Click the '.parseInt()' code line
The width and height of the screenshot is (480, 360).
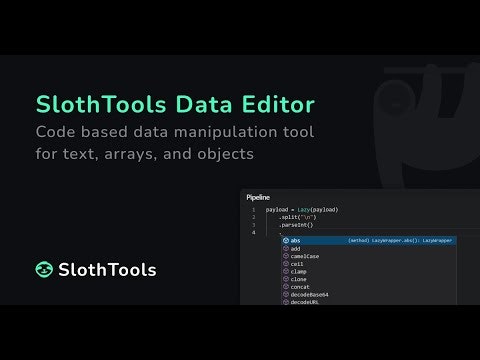pos(296,225)
